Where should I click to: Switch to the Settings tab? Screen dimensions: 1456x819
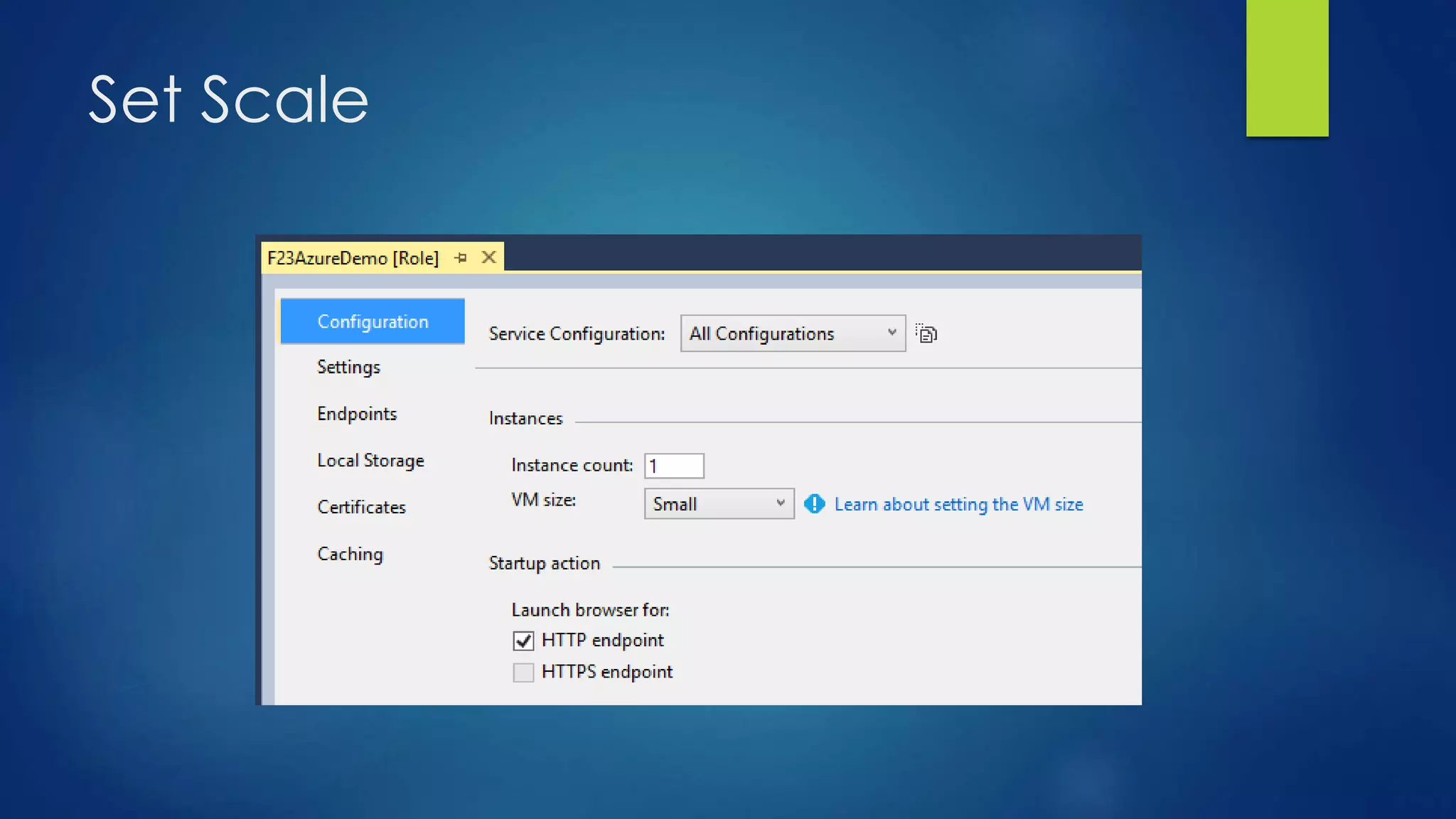click(x=348, y=367)
